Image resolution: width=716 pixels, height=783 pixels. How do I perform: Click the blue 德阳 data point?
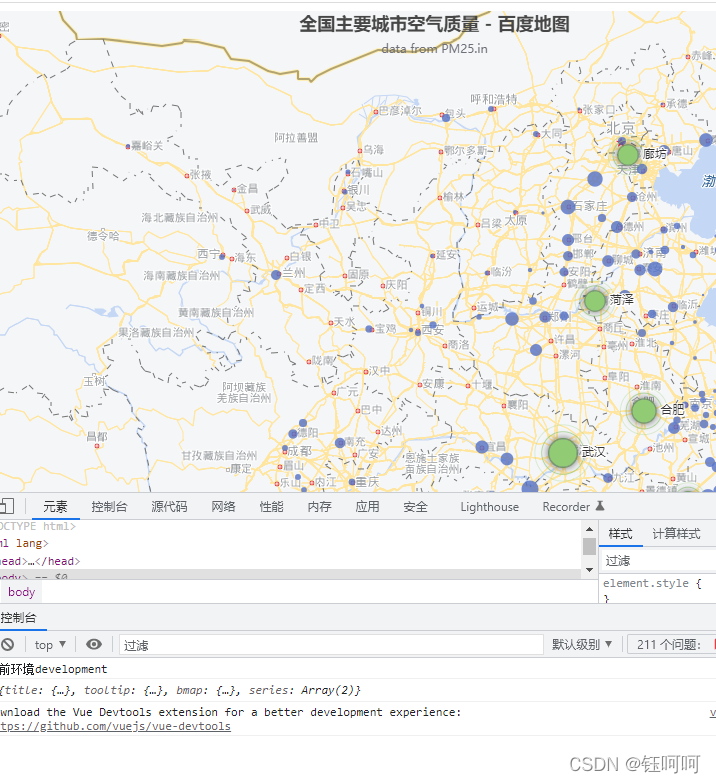294,434
